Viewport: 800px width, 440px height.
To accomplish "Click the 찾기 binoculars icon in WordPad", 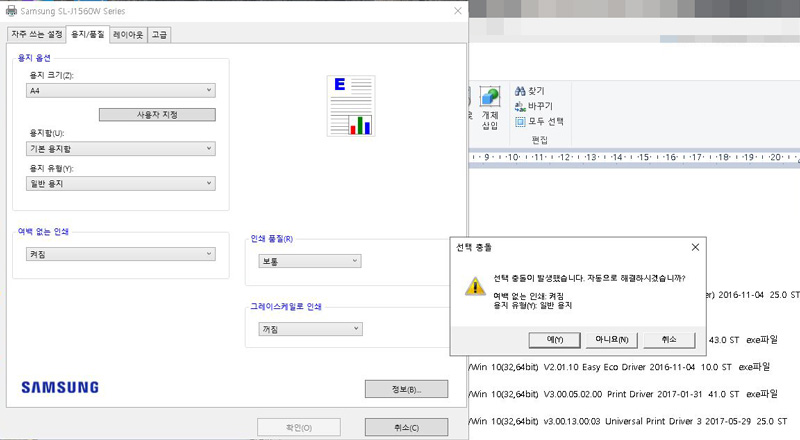I will (x=520, y=91).
